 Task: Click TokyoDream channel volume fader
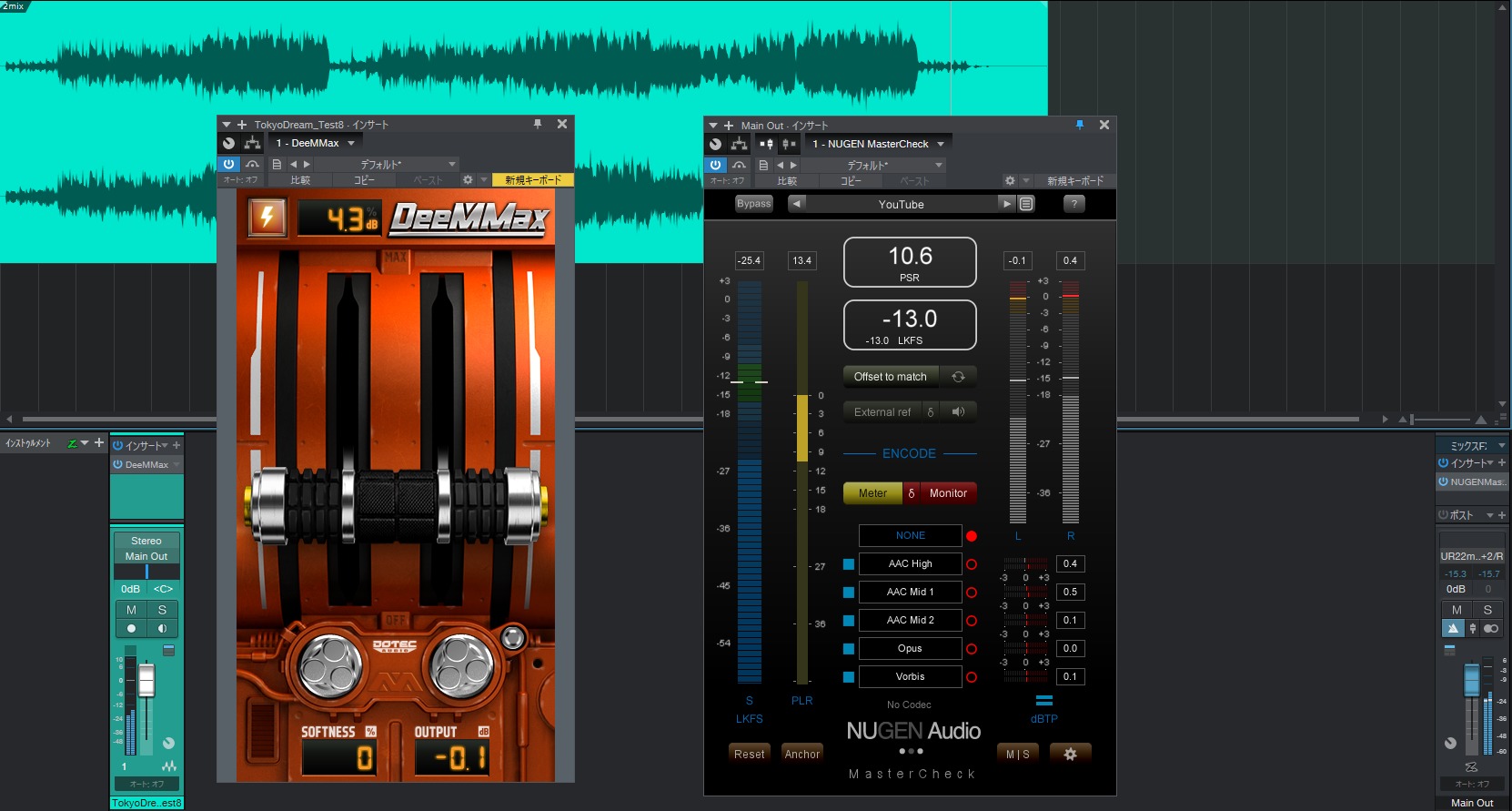click(146, 679)
